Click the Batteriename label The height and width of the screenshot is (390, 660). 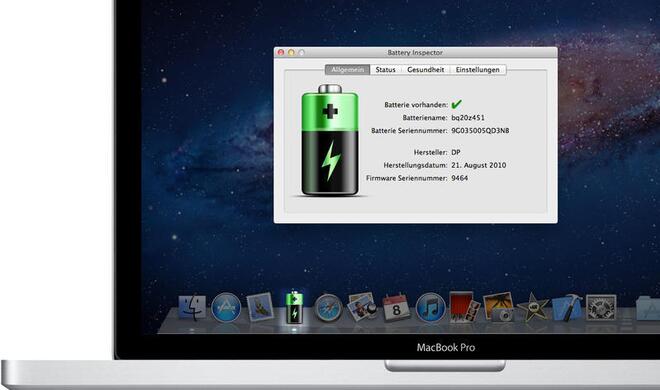425,118
